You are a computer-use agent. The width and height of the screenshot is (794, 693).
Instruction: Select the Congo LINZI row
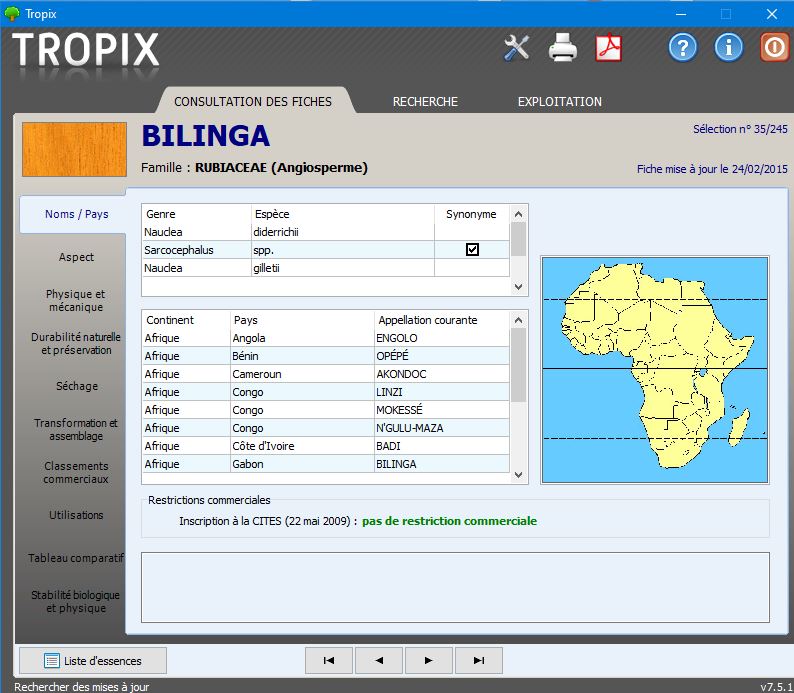326,392
